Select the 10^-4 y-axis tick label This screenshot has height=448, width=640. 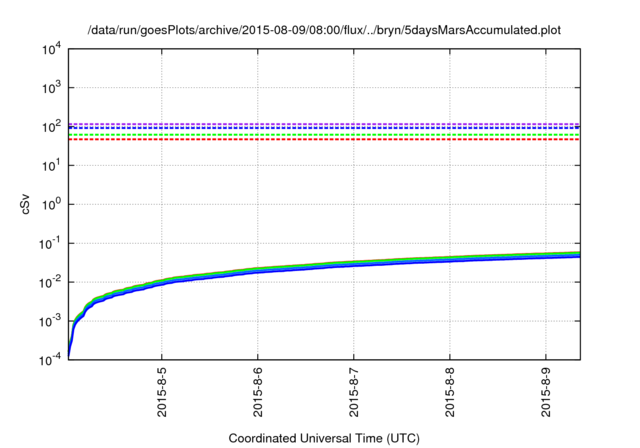[x=51, y=359]
